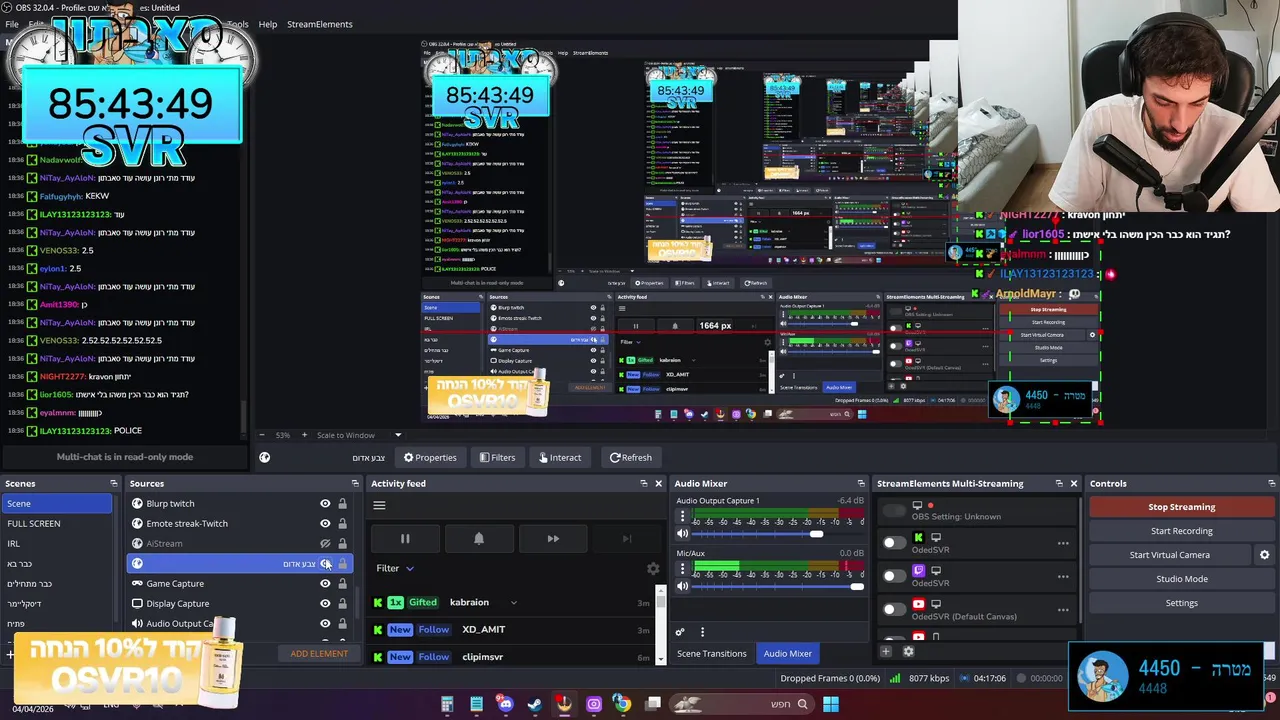The image size is (1280, 720).
Task: Open Audio Mixer bottom vertical-dots menu
Action: click(702, 632)
